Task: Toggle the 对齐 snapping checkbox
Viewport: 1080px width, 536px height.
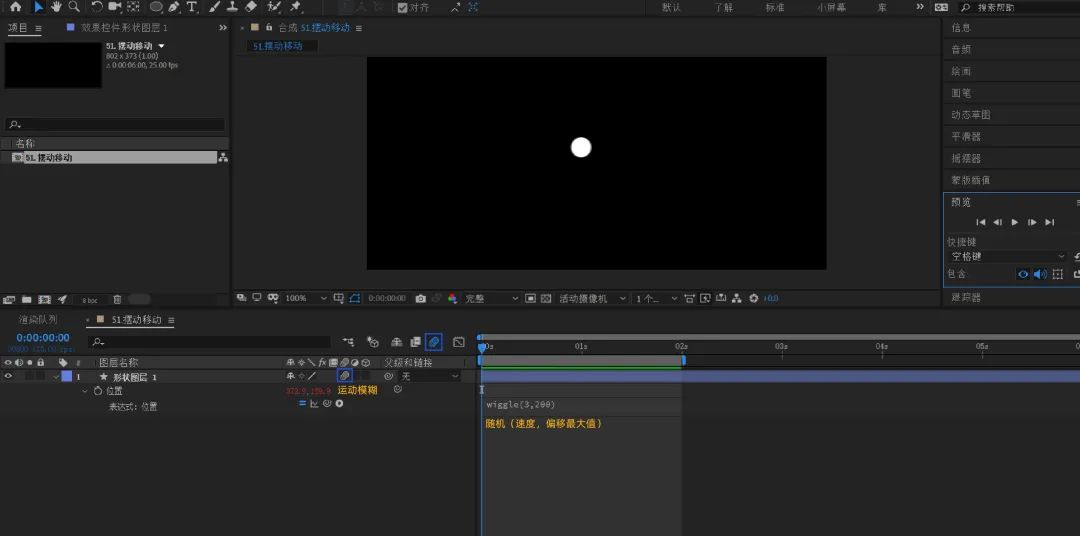Action: click(x=402, y=8)
